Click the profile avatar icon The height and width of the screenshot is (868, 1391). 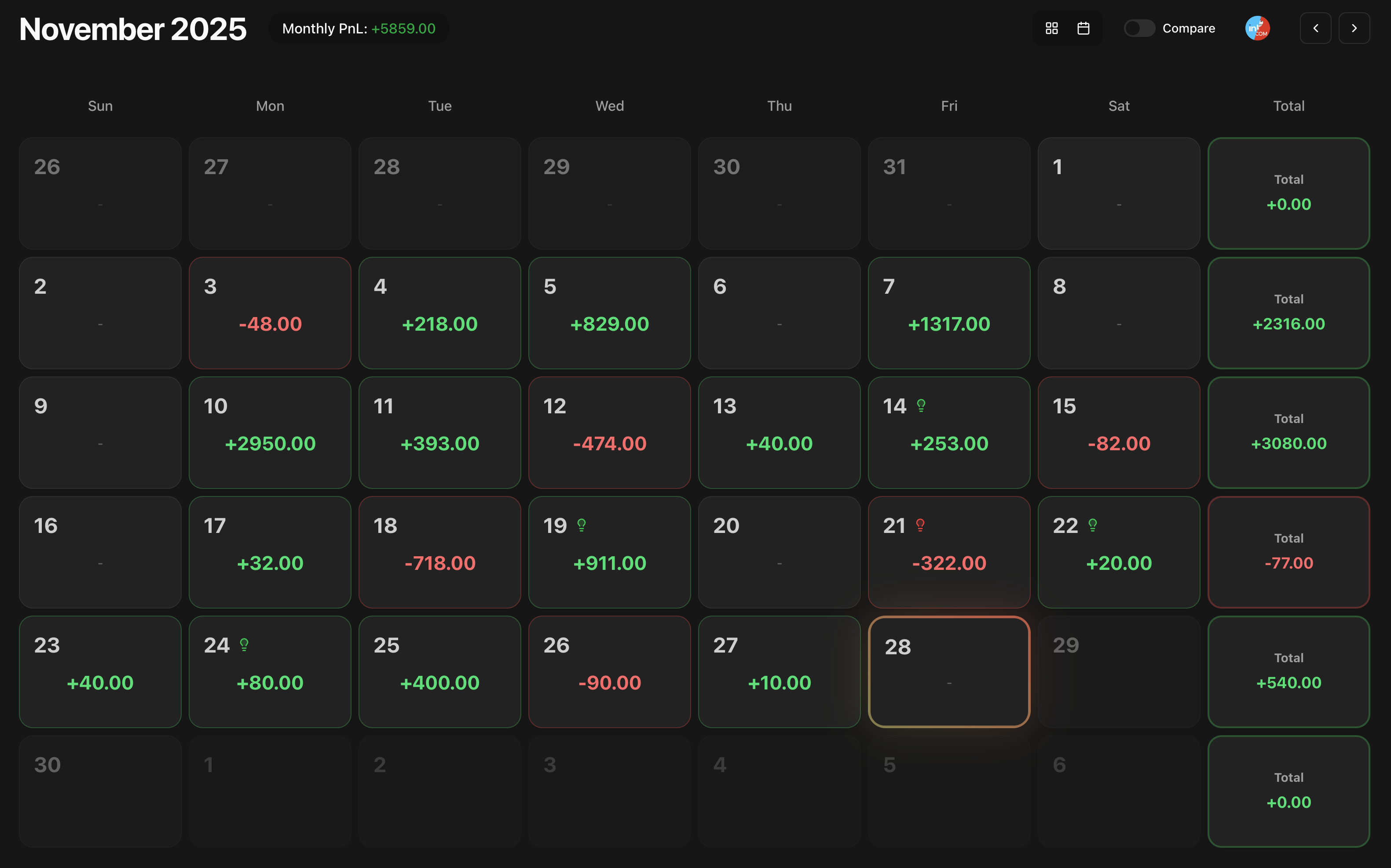[1257, 28]
